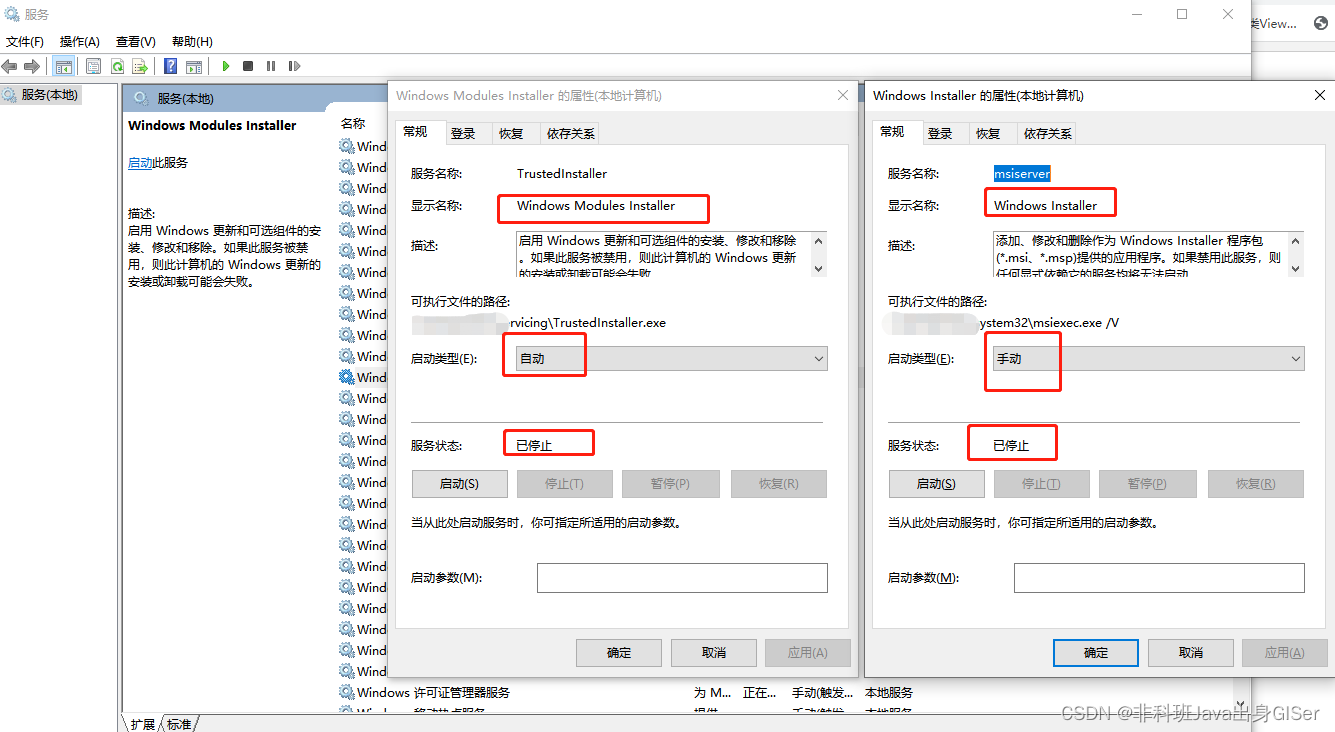Toggle the show/hide action pane icon
The width and height of the screenshot is (1335, 732).
point(194,66)
